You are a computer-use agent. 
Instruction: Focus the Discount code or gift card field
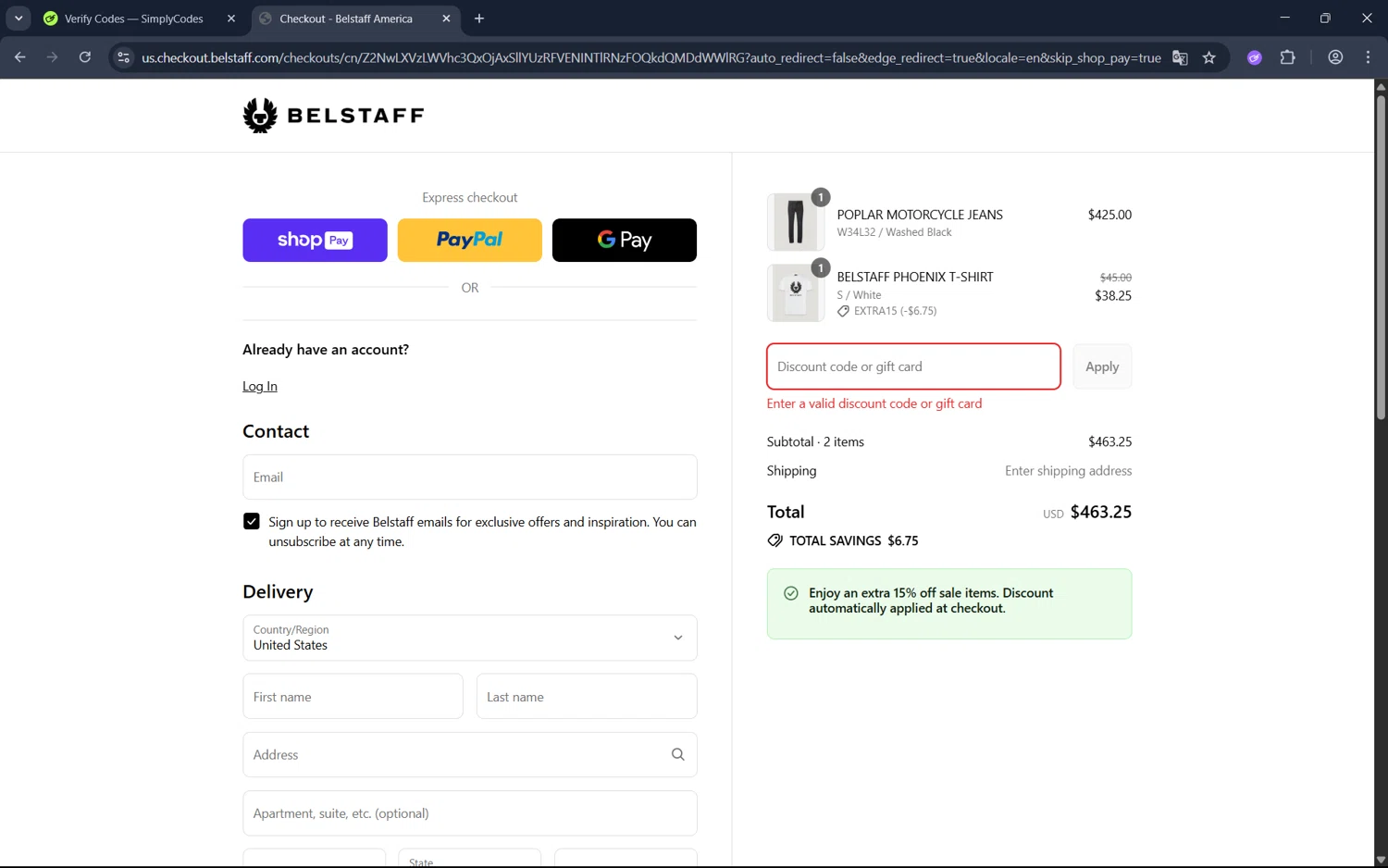click(913, 366)
